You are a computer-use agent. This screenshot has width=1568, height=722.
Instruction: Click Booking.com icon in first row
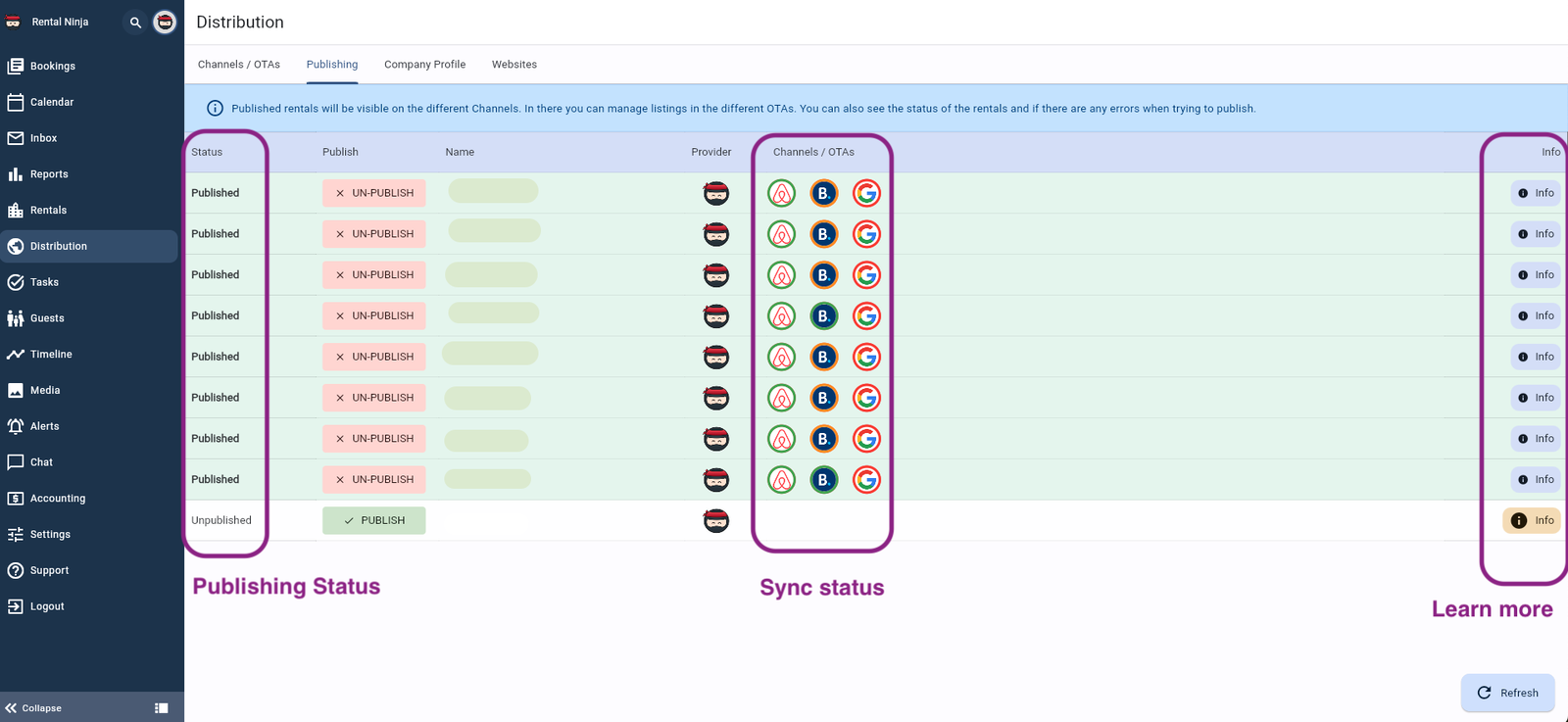click(x=824, y=193)
